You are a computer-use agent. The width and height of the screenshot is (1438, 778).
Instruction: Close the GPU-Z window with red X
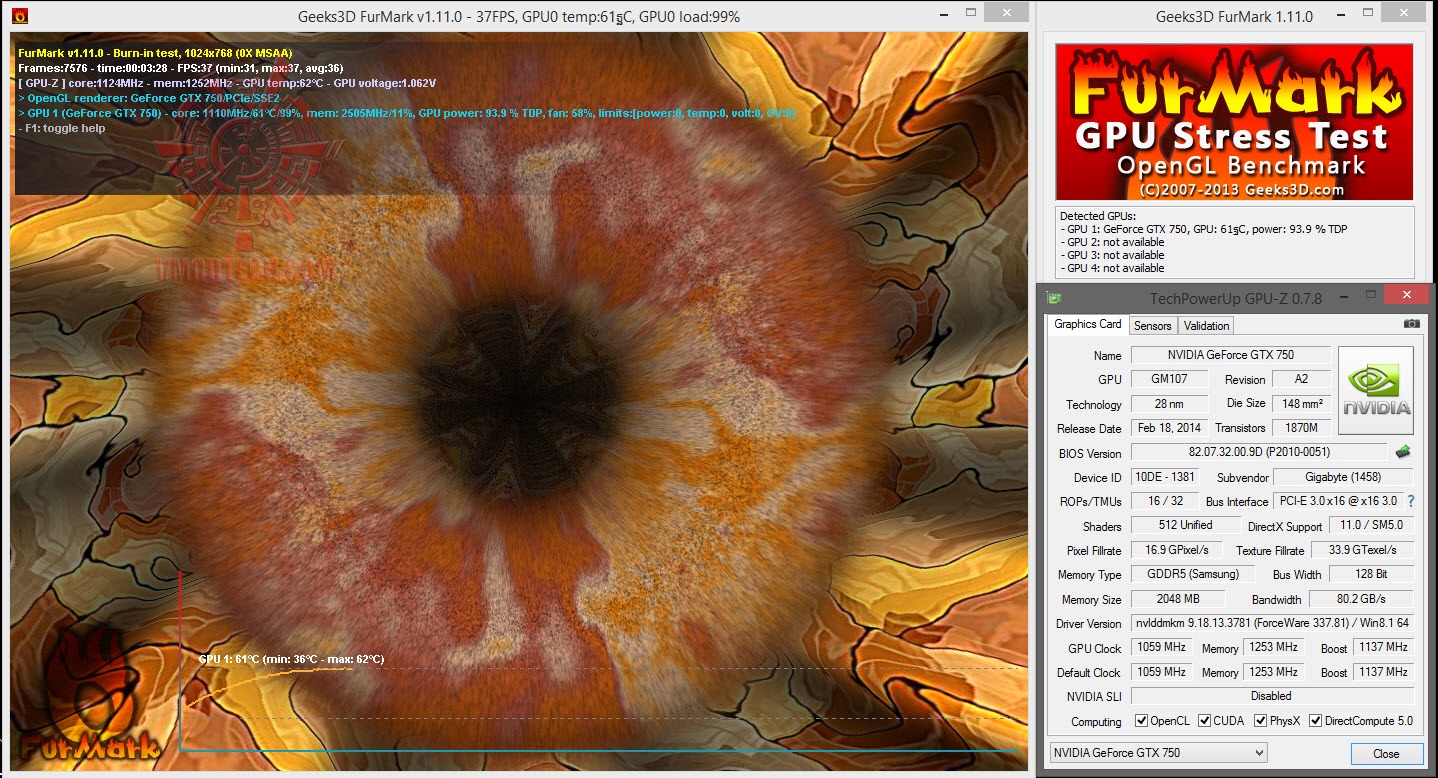(1407, 293)
